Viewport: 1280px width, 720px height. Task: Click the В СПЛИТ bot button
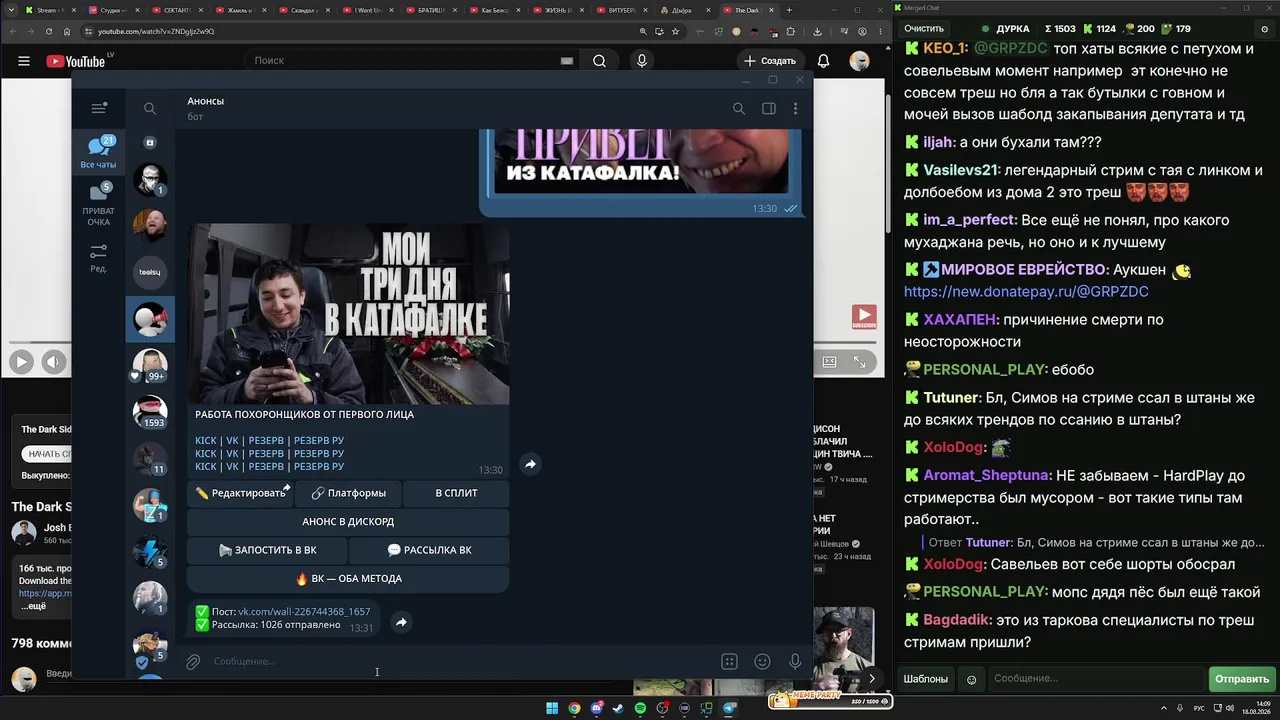(x=456, y=493)
